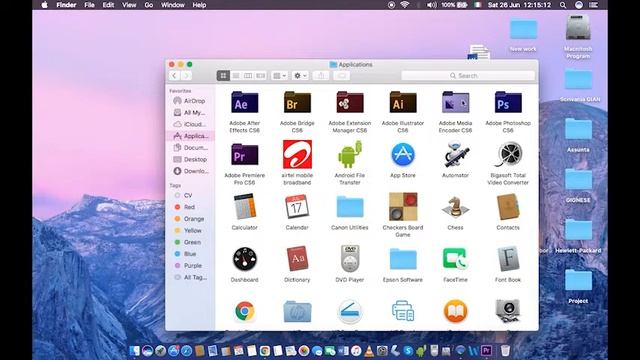640x360 pixels.
Task: Select Adobe Extension Manager CS6 folder
Action: [x=350, y=102]
